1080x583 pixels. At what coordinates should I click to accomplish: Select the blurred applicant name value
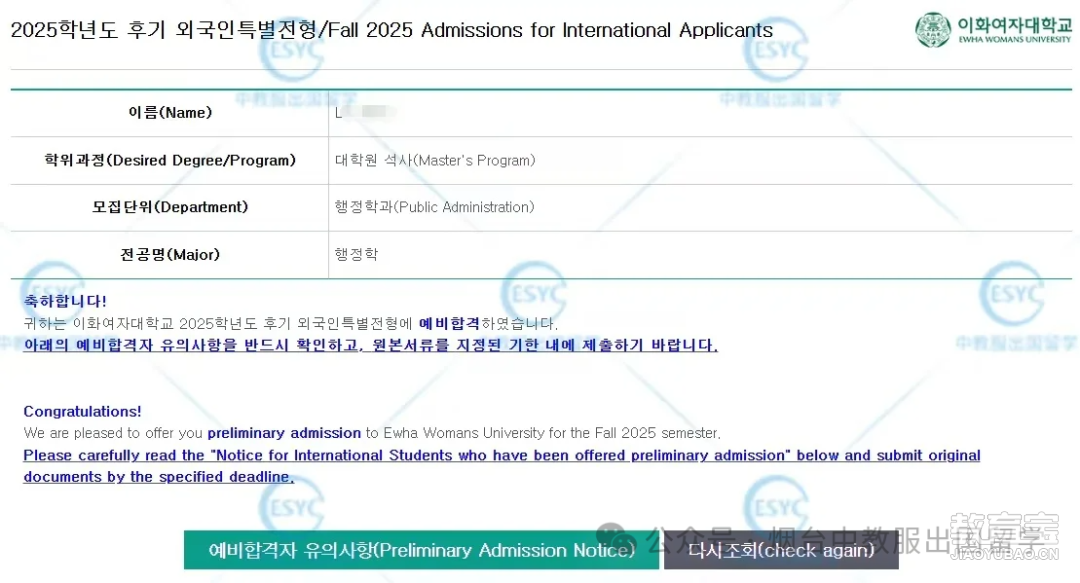pos(365,112)
